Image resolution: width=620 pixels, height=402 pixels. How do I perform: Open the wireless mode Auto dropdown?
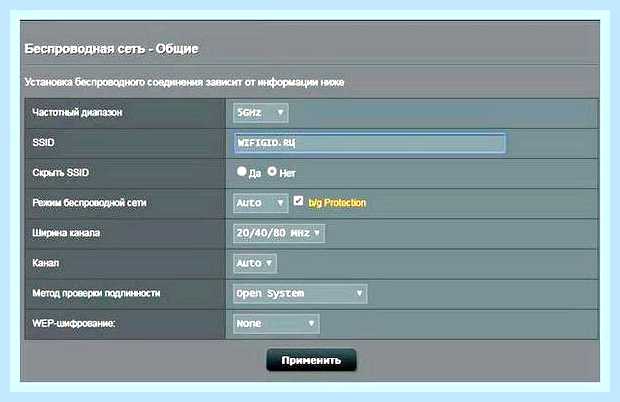(x=261, y=203)
